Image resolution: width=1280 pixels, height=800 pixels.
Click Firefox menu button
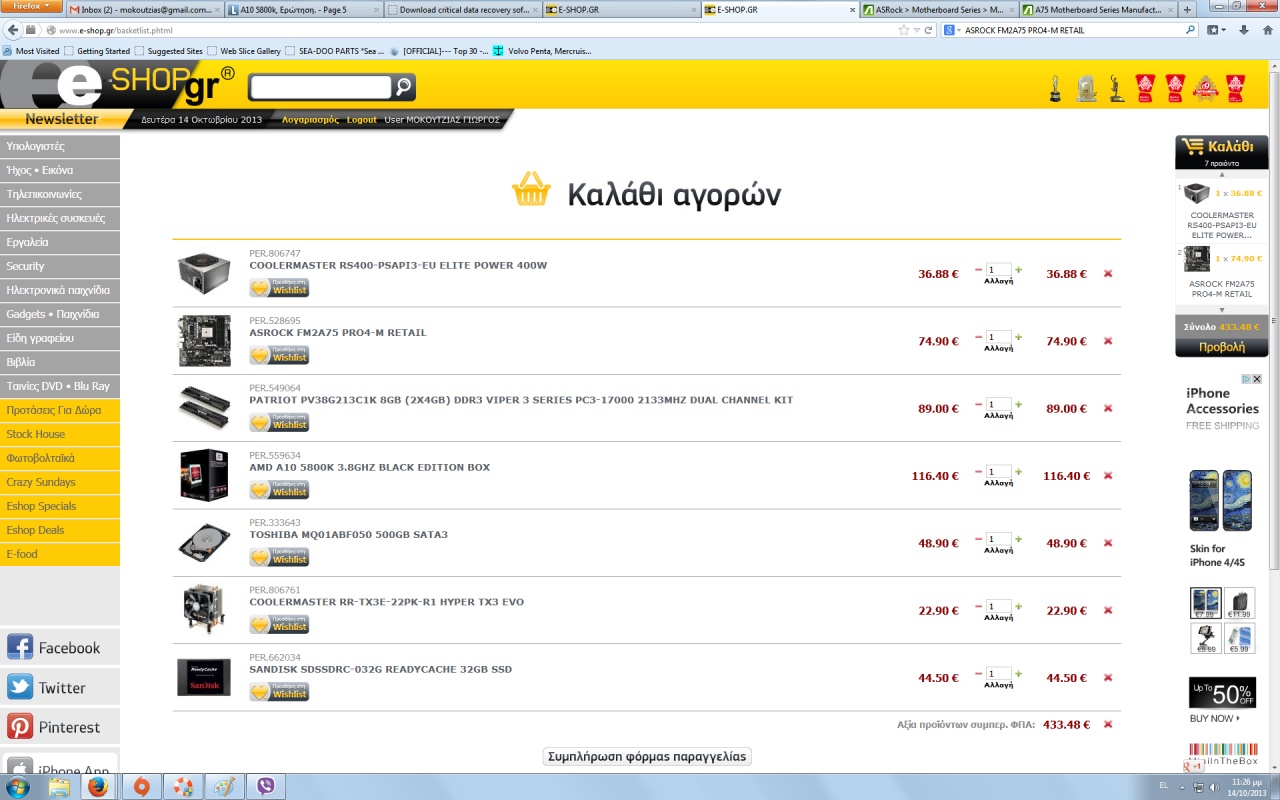[x=31, y=6]
